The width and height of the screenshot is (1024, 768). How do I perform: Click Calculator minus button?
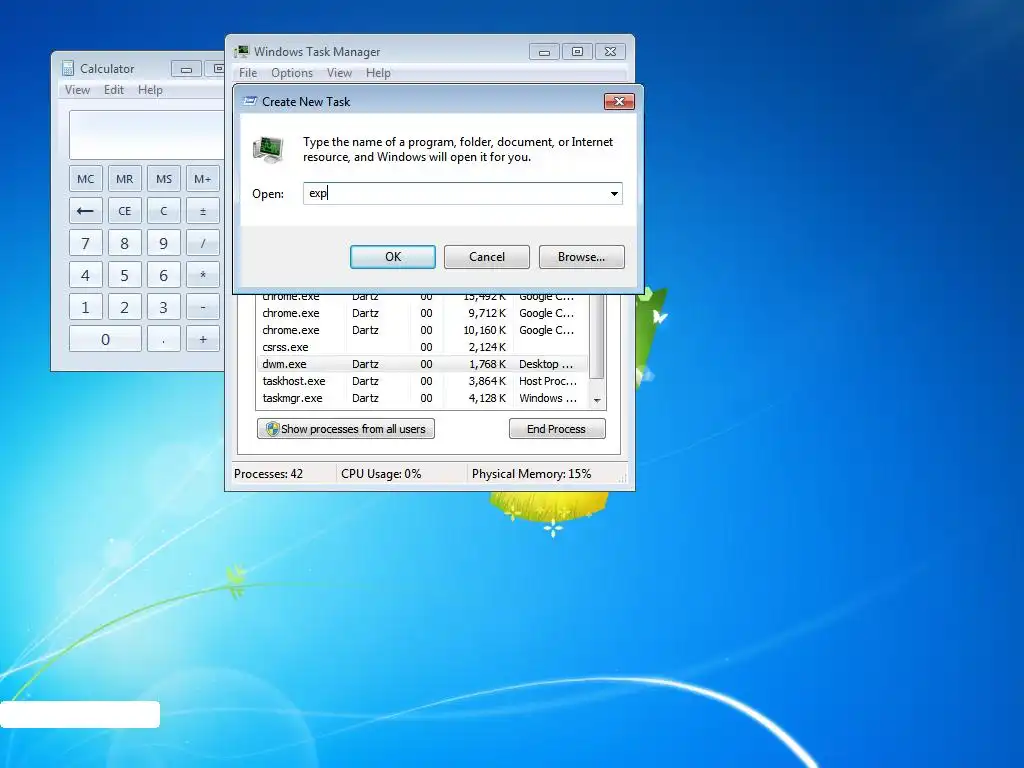click(202, 307)
